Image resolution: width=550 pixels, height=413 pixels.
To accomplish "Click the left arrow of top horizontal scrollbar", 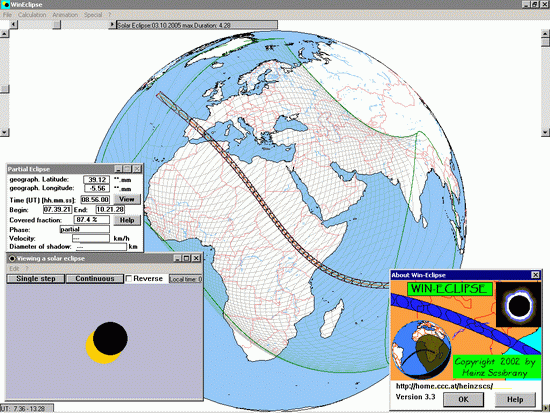I will point(13,25).
